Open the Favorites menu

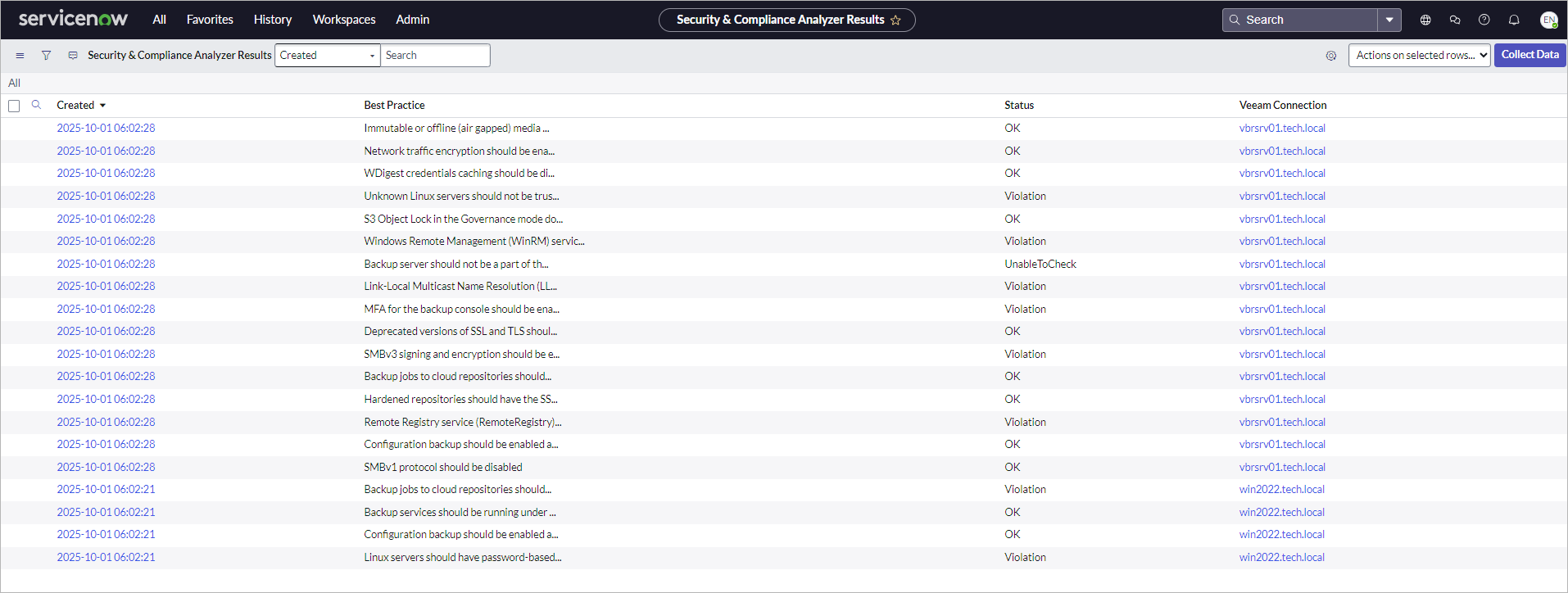(210, 20)
